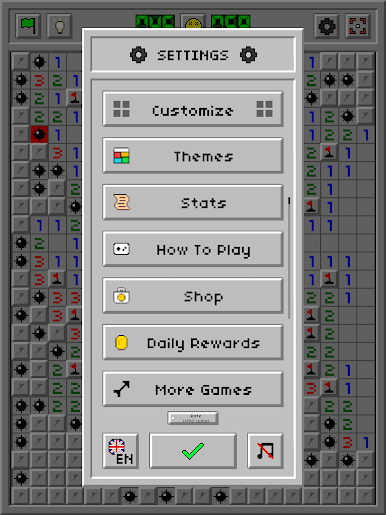Click the exploded mine on red tile

click(x=39, y=134)
